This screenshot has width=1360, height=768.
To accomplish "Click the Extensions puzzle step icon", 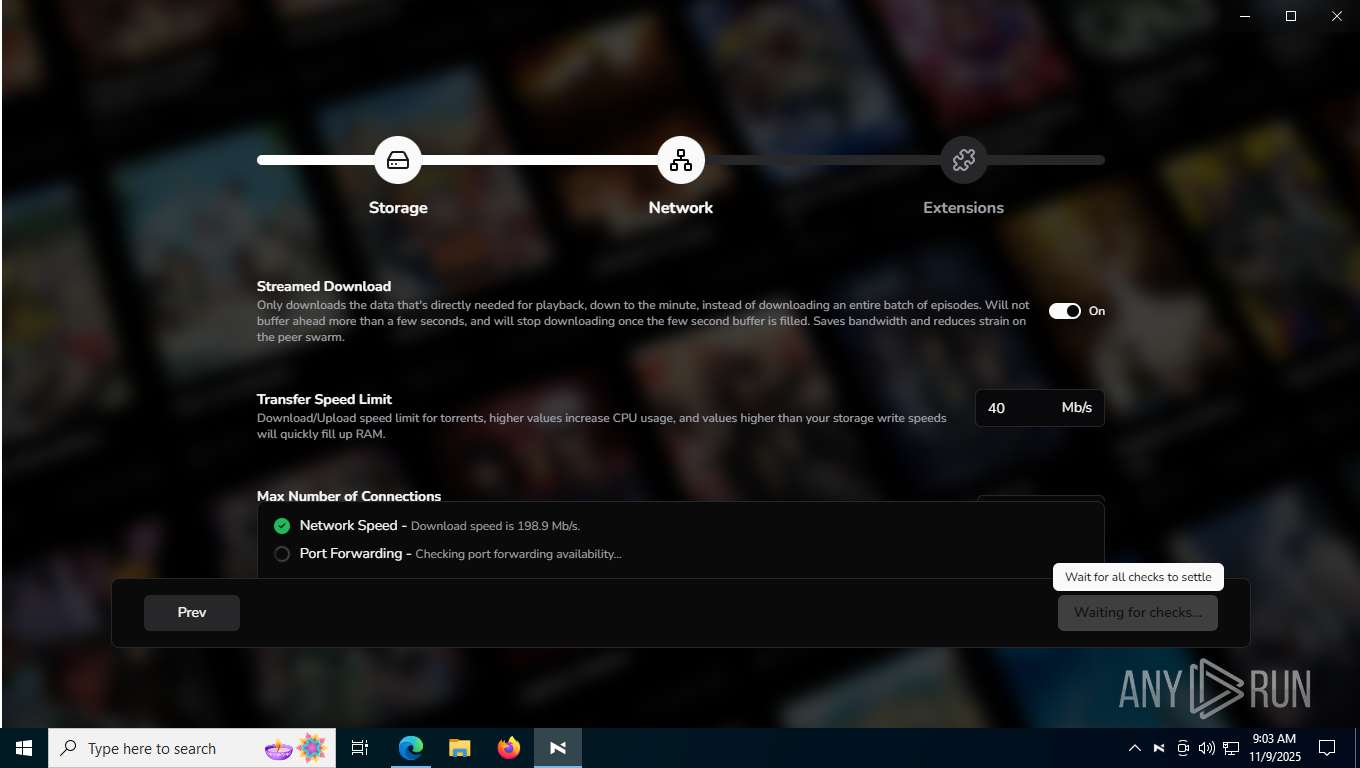I will coord(964,160).
